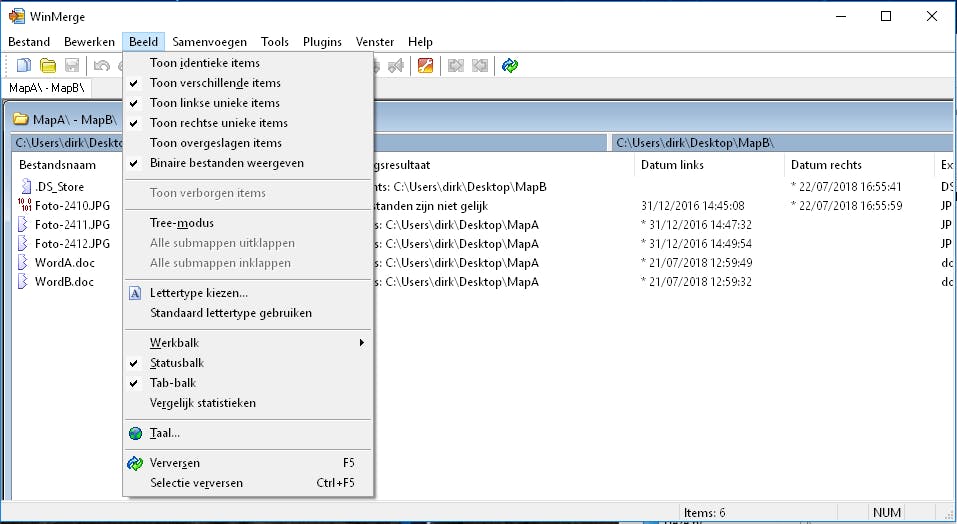Screen dimensions: 957x524
Task: Uncheck Toon verschillende items
Action: (x=248, y=83)
